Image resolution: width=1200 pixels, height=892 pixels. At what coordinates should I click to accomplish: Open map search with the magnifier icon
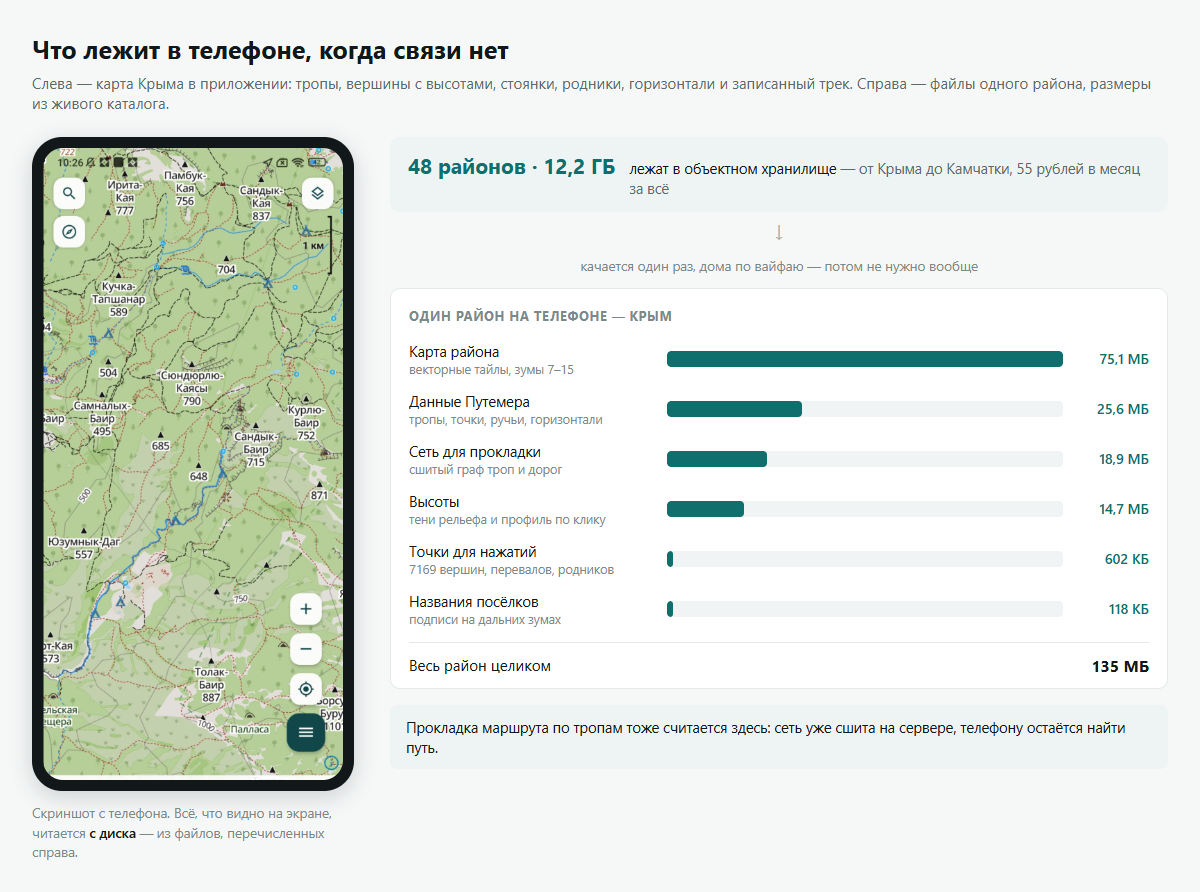pyautogui.click(x=69, y=193)
